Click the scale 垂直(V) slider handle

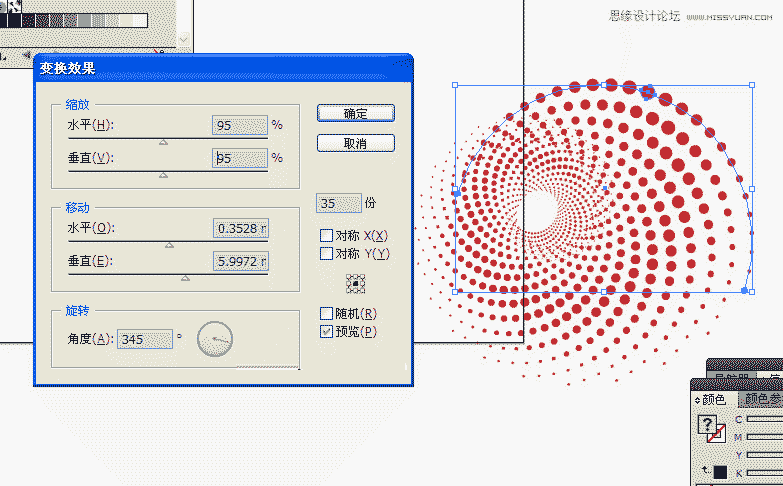pos(163,175)
